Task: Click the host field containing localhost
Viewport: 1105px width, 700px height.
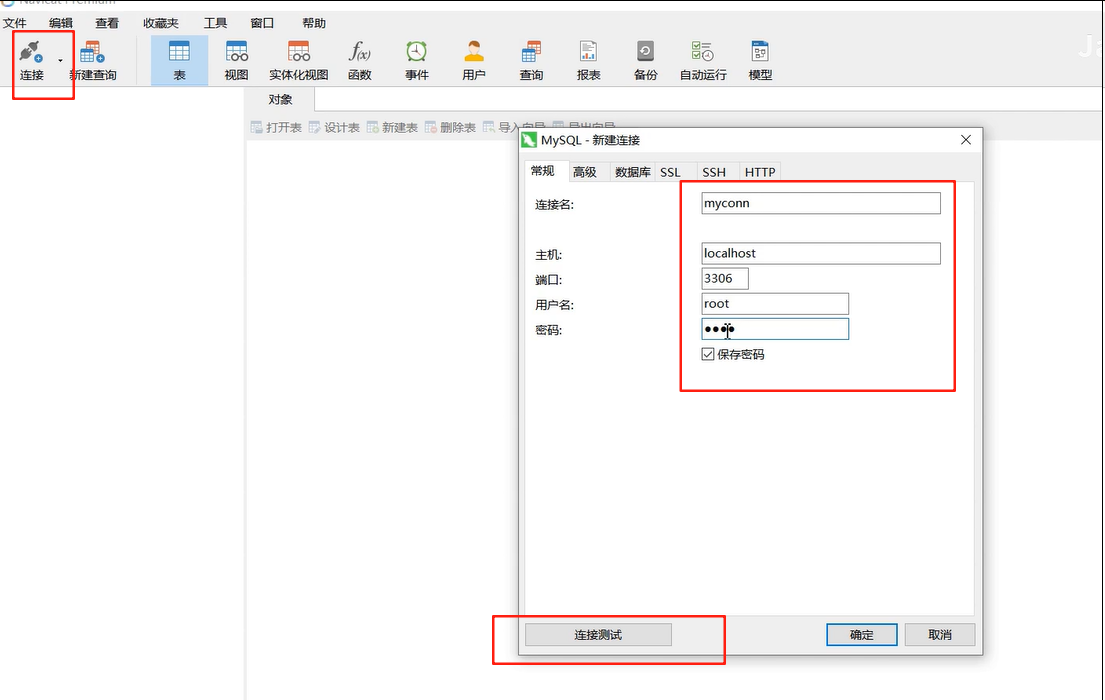Action: coord(821,253)
